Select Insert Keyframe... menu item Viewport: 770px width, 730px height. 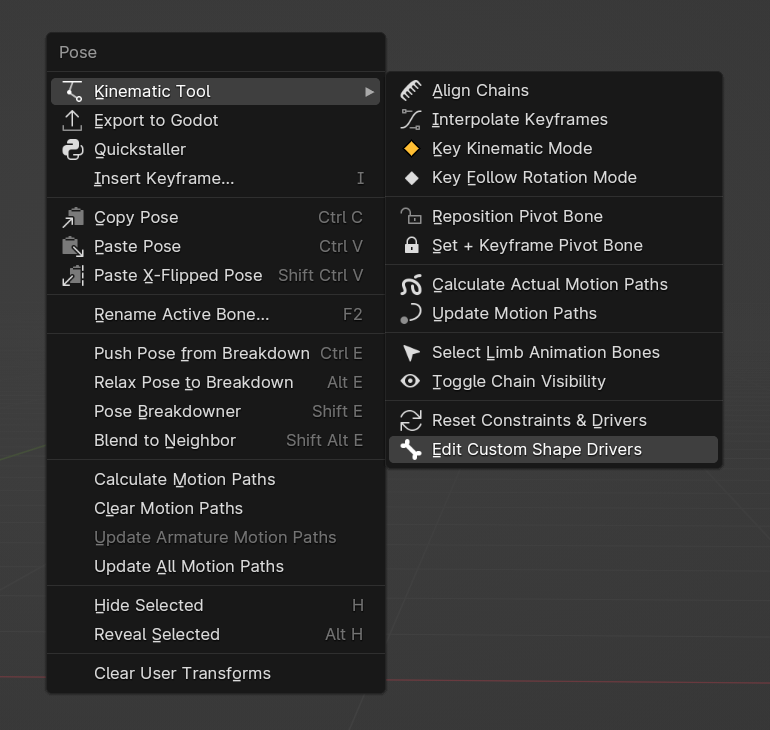click(x=215, y=178)
